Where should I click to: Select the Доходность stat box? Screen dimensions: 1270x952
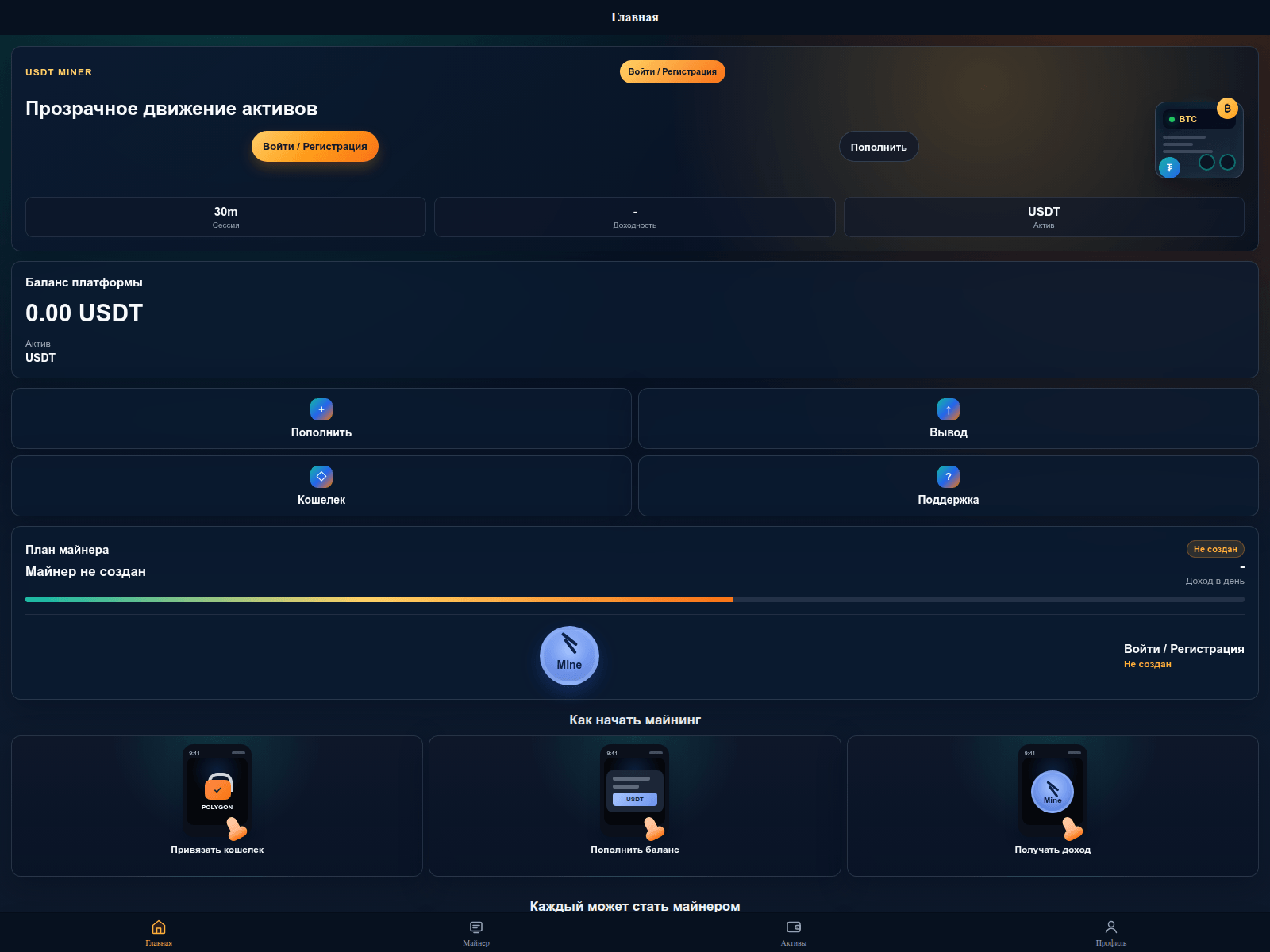635,217
